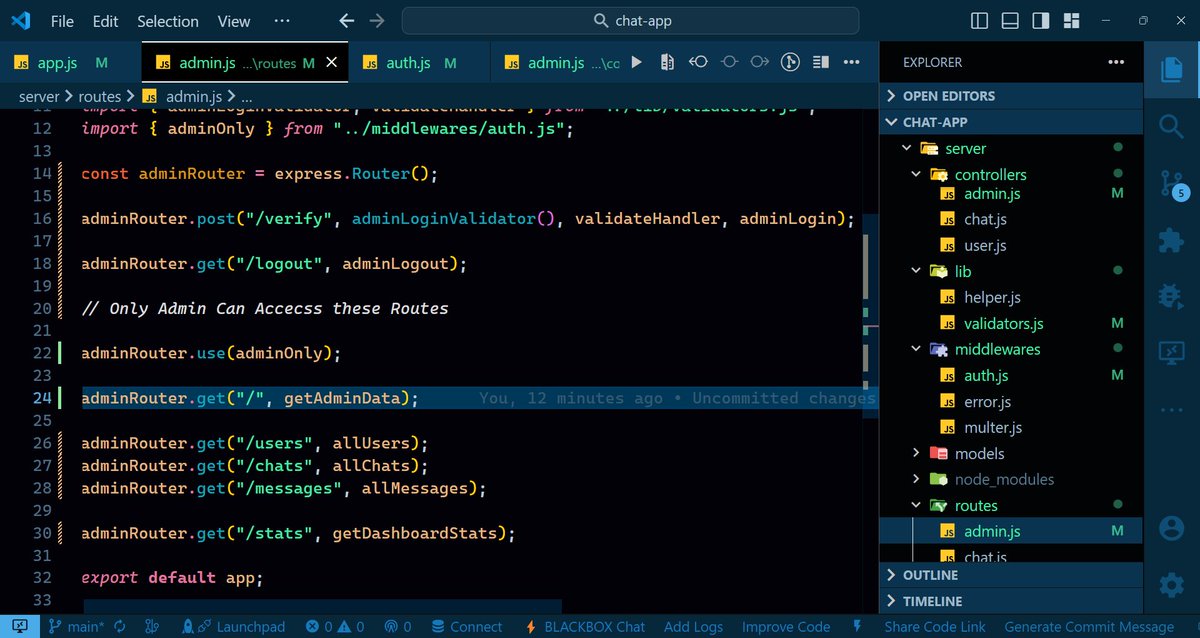Collapse the lib folder

point(1011,271)
